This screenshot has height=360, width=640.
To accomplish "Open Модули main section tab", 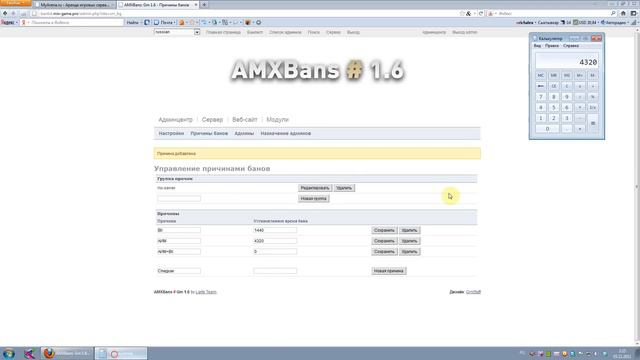I will (x=277, y=120).
